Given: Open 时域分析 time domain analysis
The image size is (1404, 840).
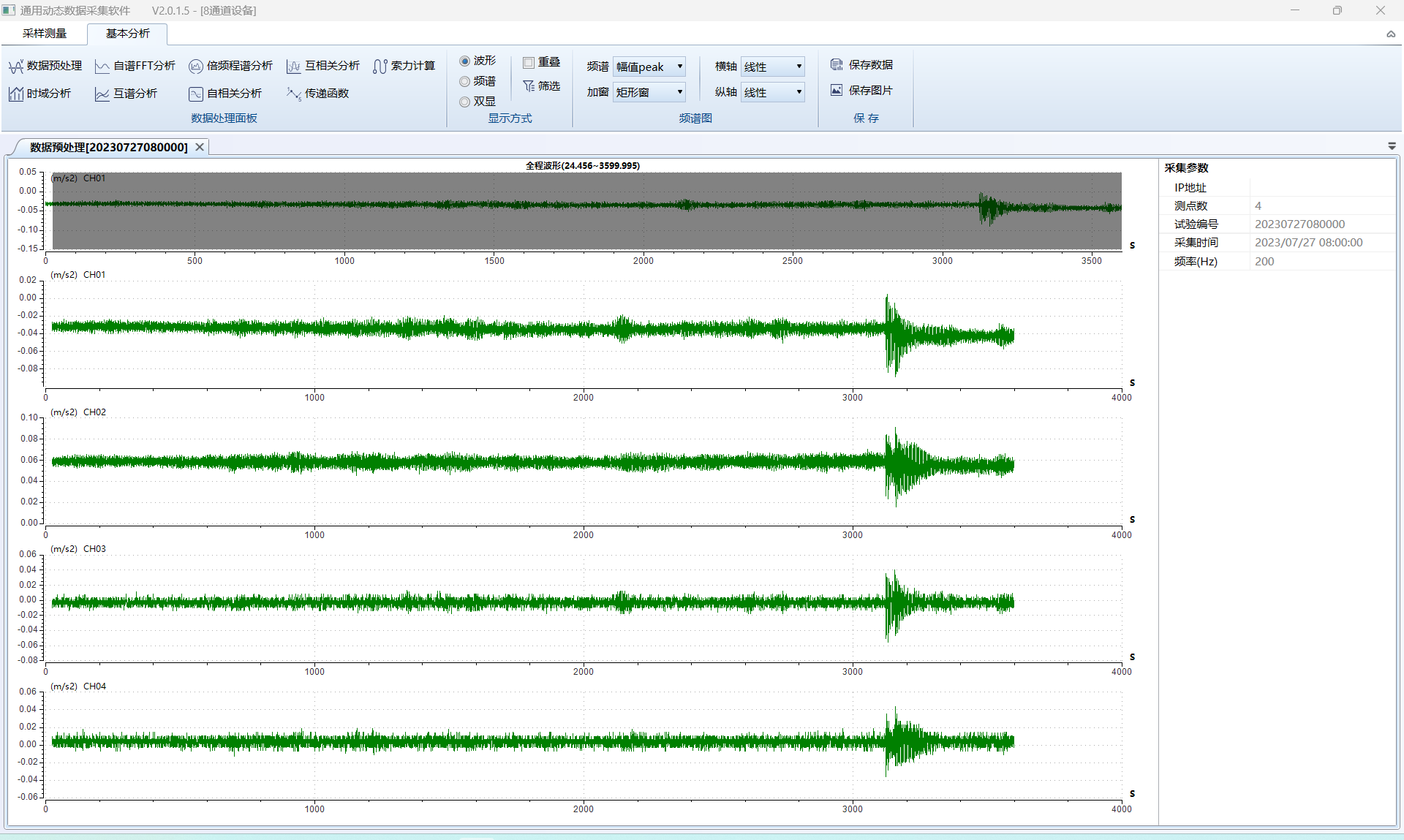Looking at the screenshot, I should (x=40, y=94).
